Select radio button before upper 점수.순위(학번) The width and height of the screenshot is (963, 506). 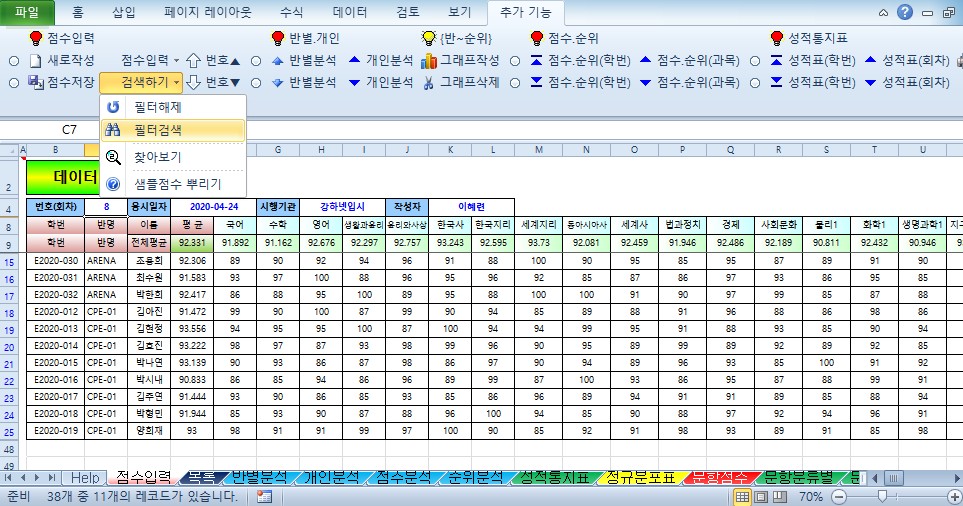point(515,61)
